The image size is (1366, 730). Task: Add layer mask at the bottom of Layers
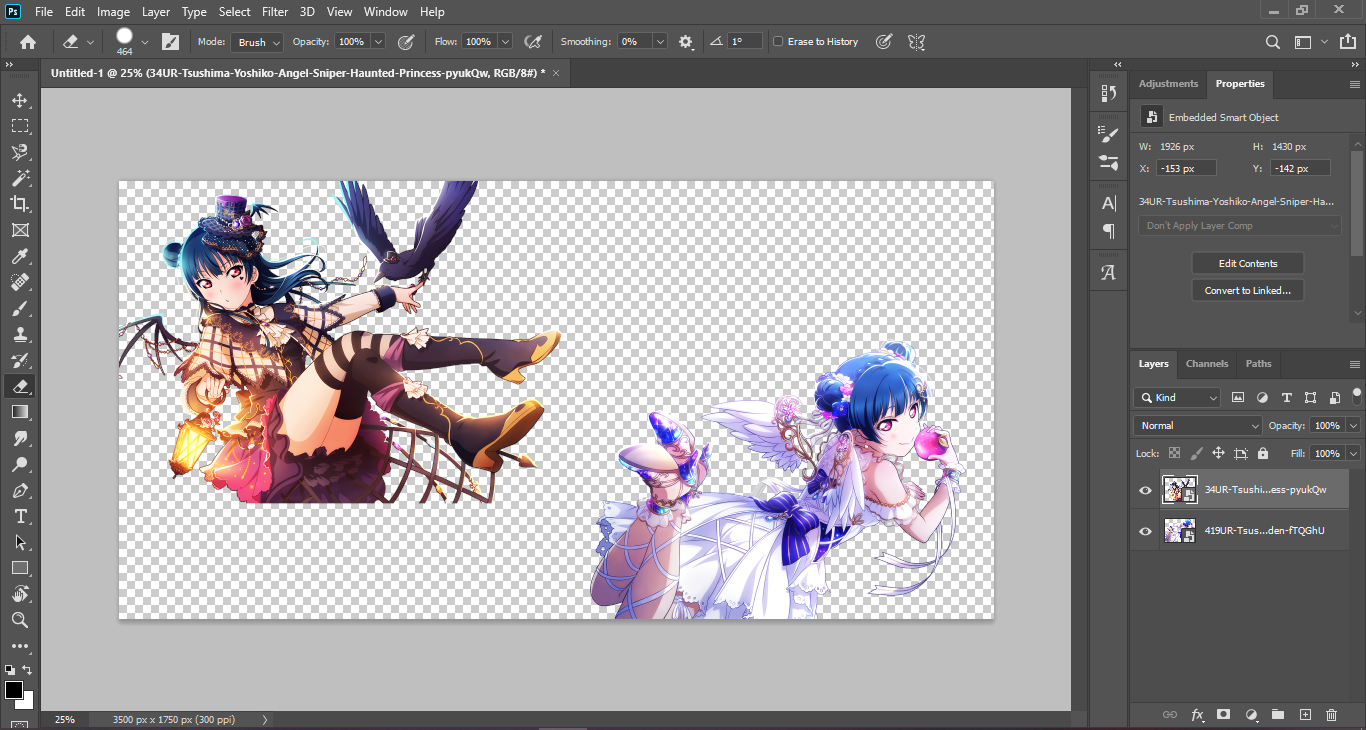(1223, 715)
